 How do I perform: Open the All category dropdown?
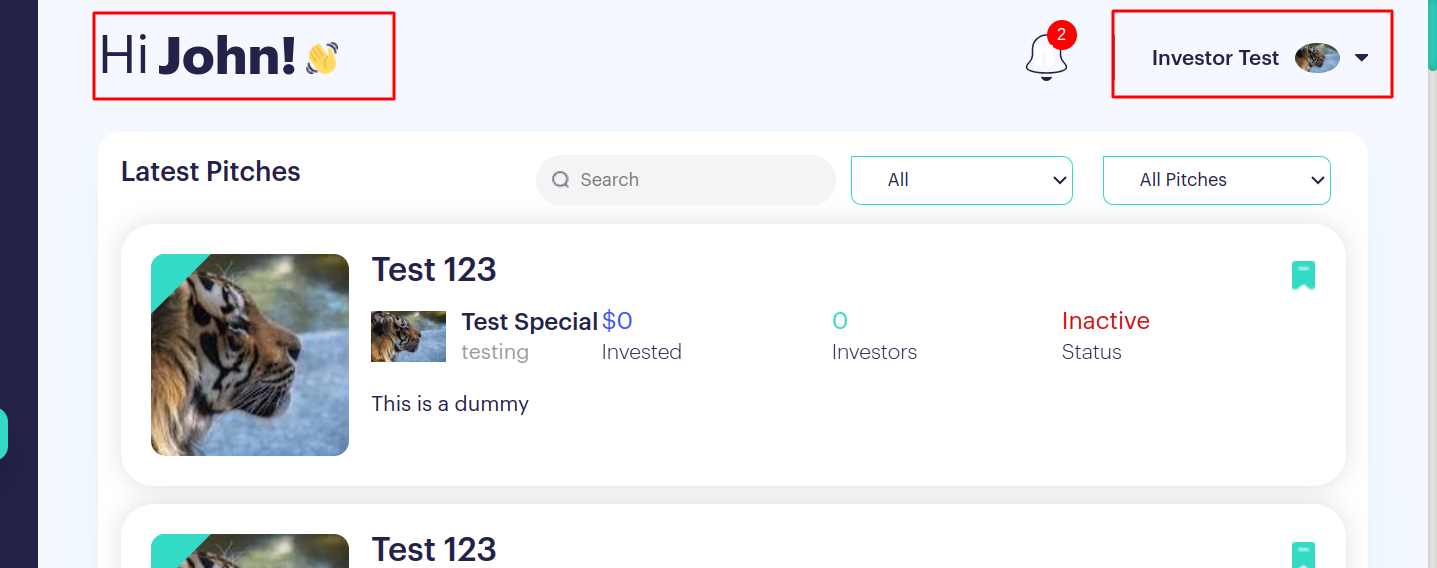[962, 180]
